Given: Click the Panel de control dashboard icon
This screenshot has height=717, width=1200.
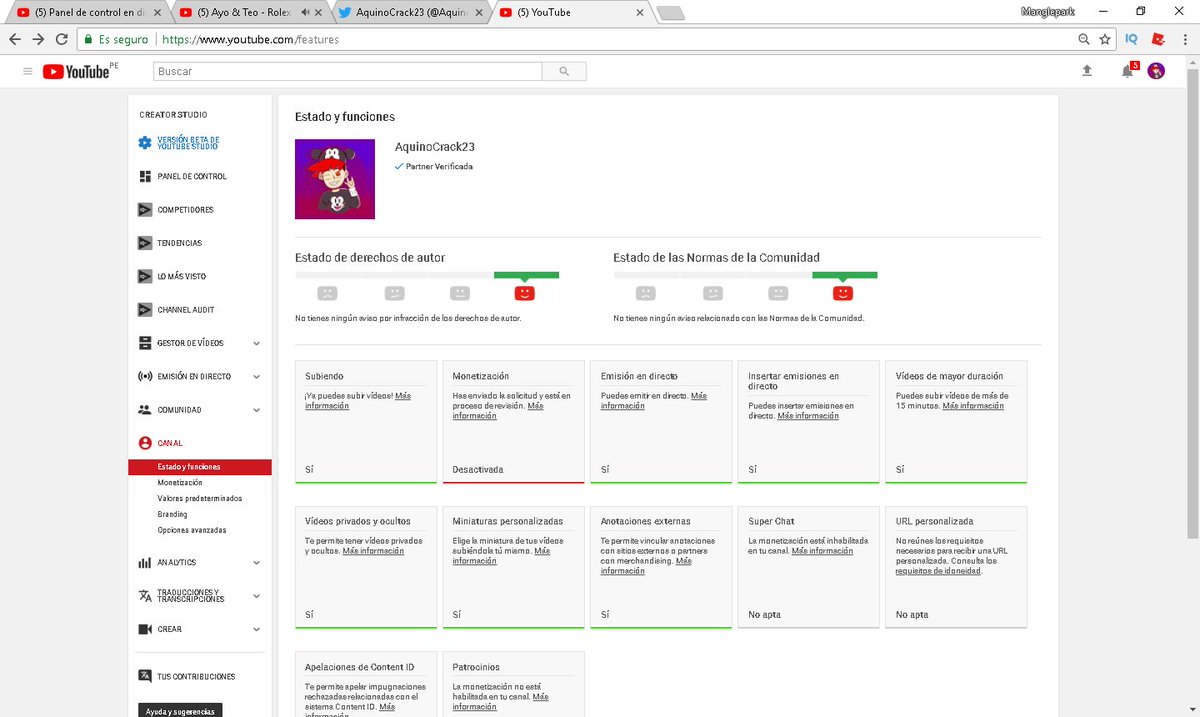Looking at the screenshot, I should click(145, 176).
